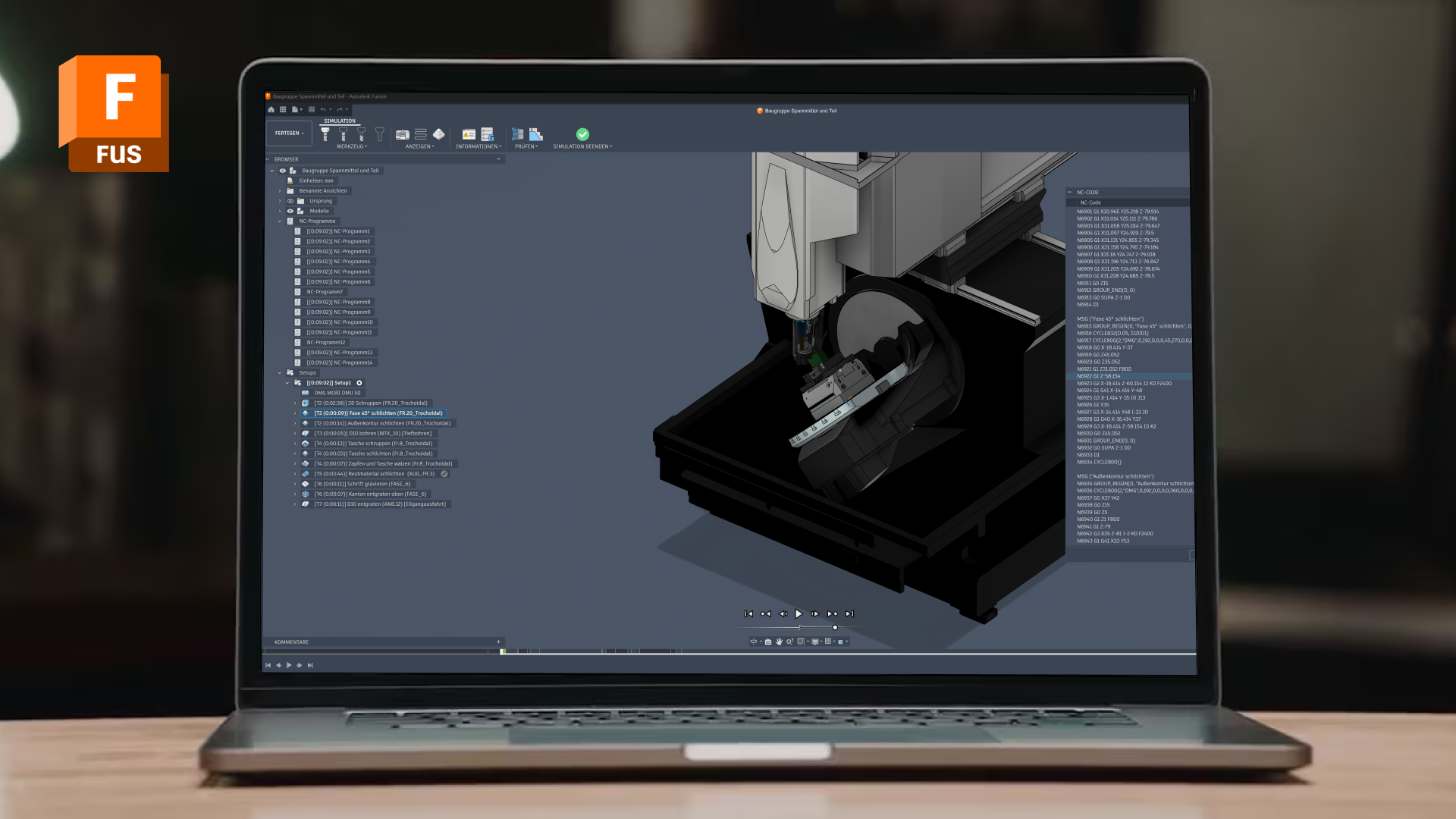Screen dimensions: 1456x819
Task: Click the Zoom window fit icon
Action: click(x=801, y=642)
